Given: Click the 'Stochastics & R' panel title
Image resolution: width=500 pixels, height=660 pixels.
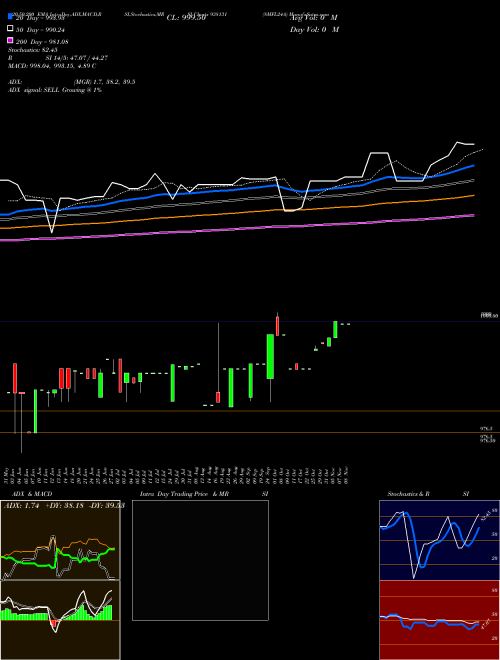Looking at the screenshot, I should (x=408, y=494).
